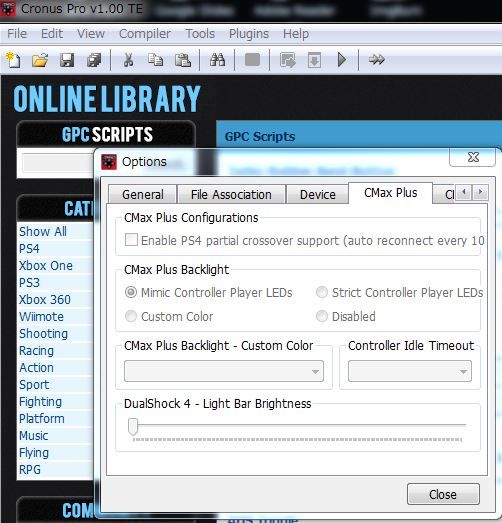Open the Controller Idle Timeout dropdown

pos(410,371)
